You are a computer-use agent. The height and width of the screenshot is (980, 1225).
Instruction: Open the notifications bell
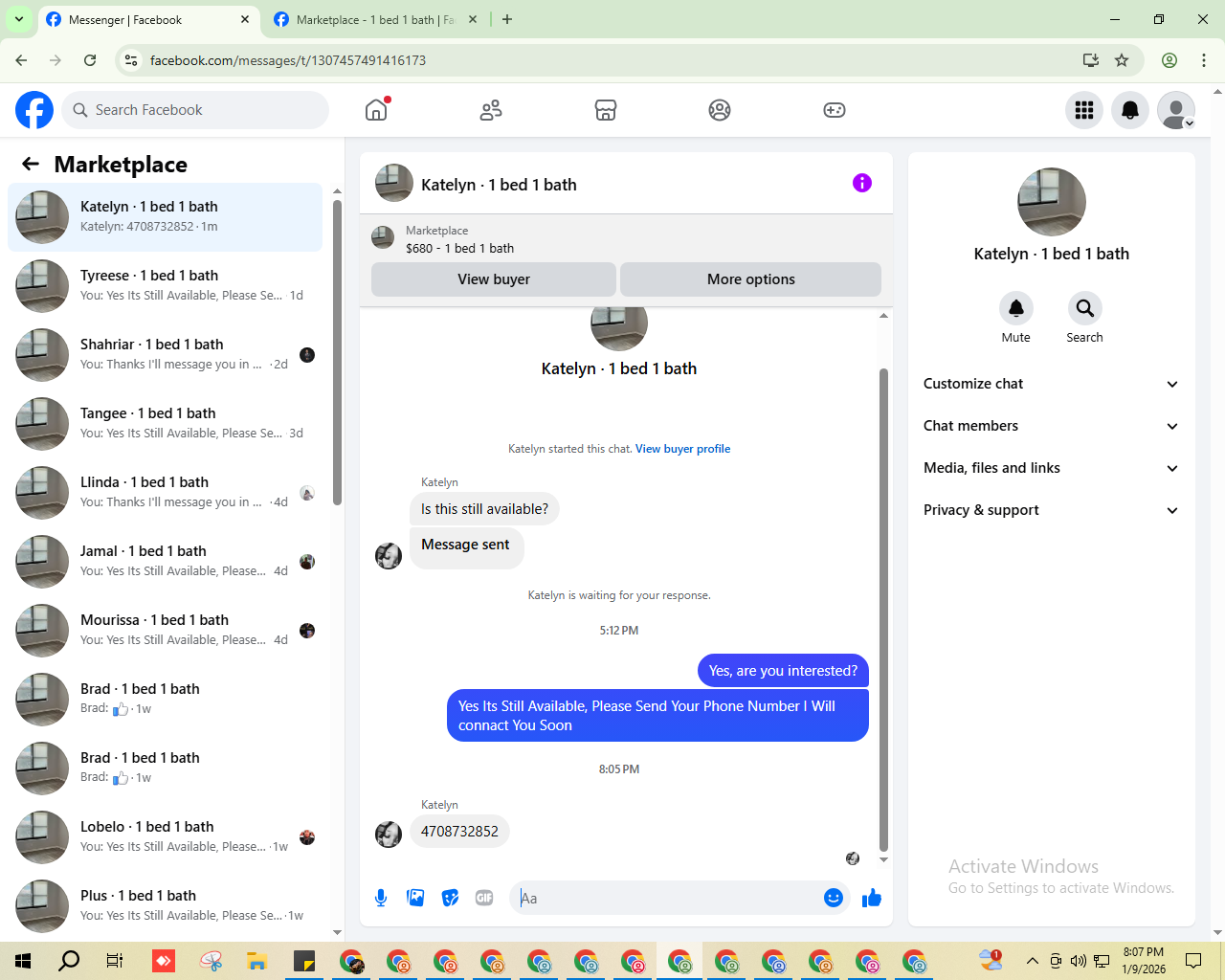(1130, 110)
